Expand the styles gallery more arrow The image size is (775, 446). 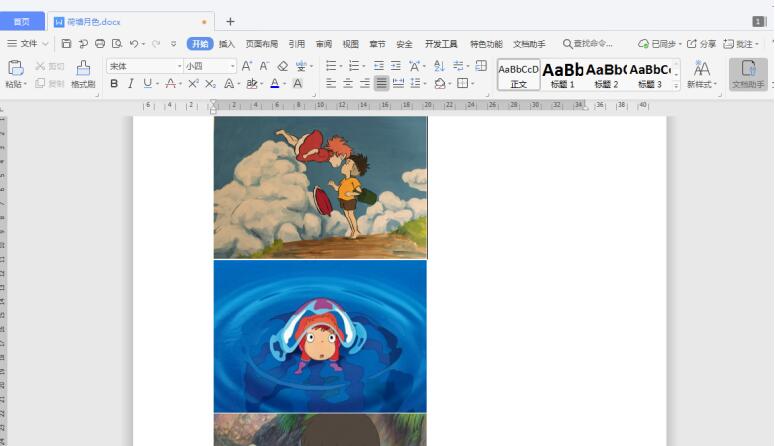(676, 85)
